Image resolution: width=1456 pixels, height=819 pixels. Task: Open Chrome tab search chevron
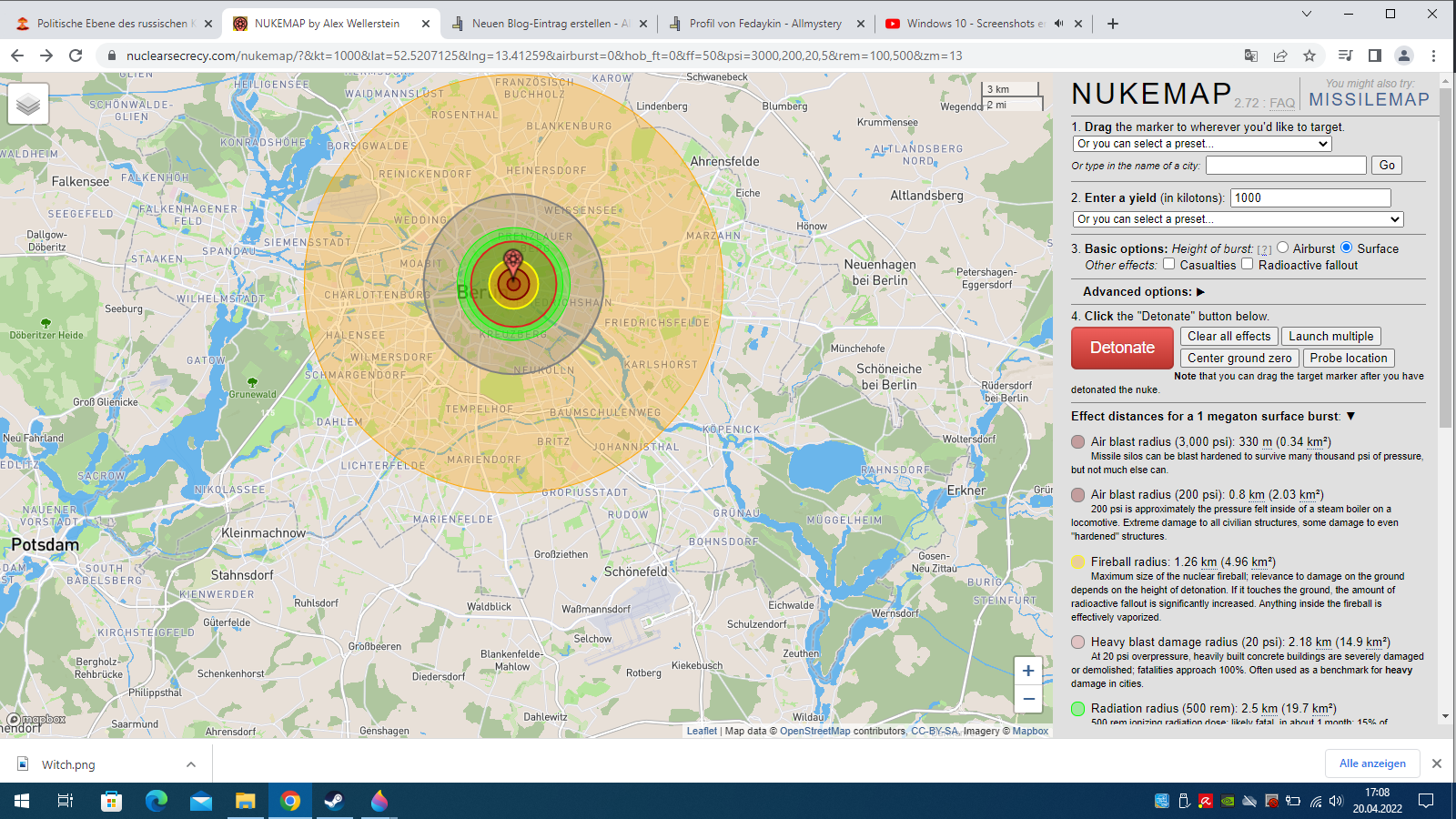coord(1307,14)
